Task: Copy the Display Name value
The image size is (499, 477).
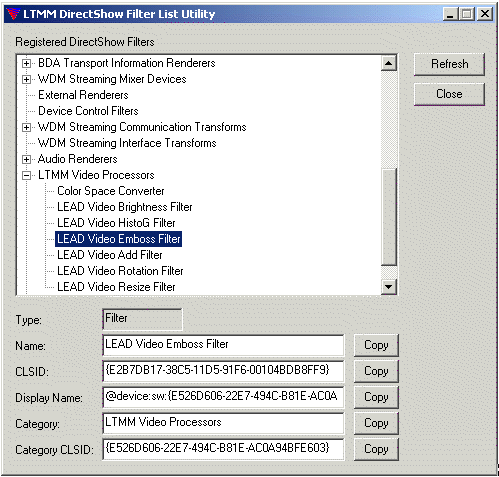Action: pyautogui.click(x=376, y=397)
